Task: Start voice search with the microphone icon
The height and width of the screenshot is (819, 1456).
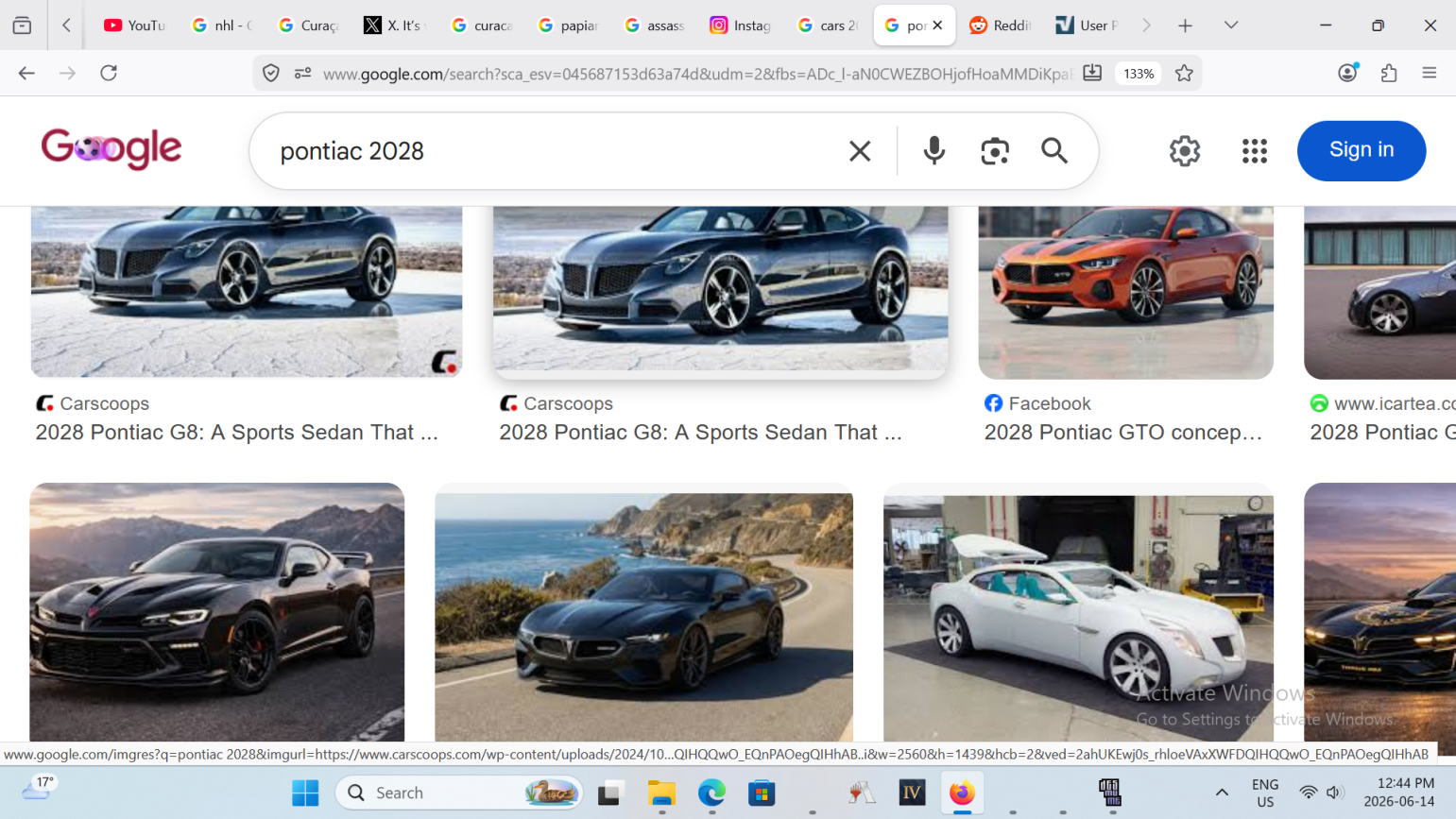Action: 934,150
